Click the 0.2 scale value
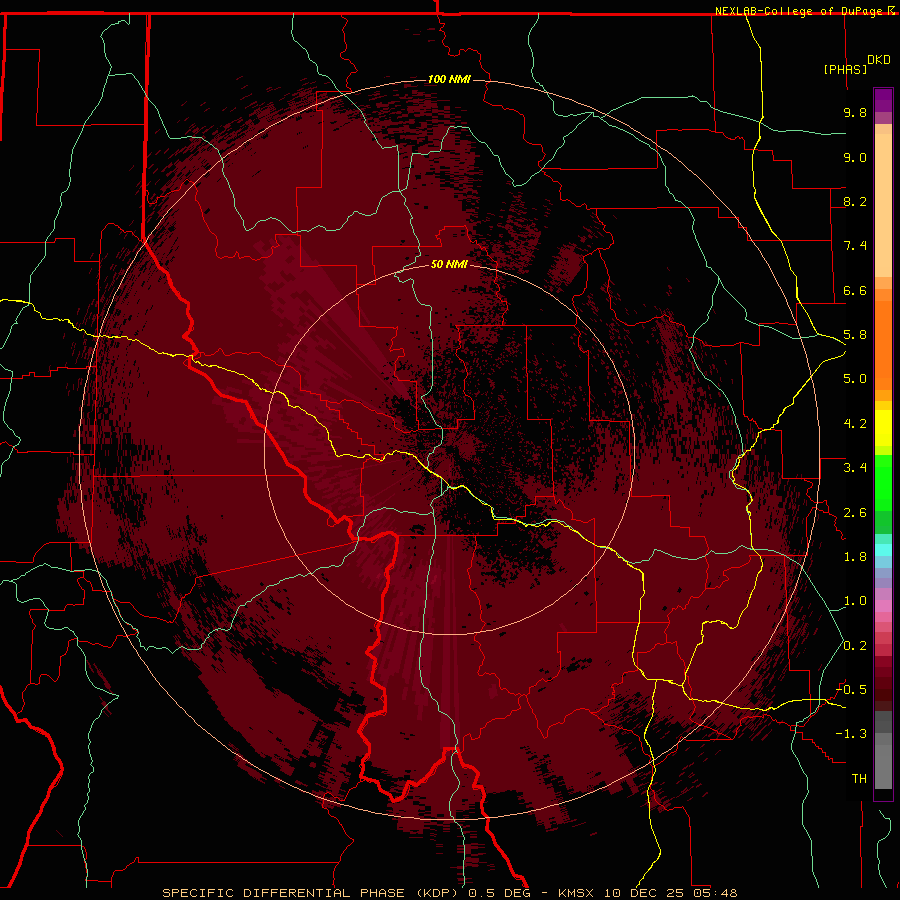The width and height of the screenshot is (900, 900). [855, 646]
